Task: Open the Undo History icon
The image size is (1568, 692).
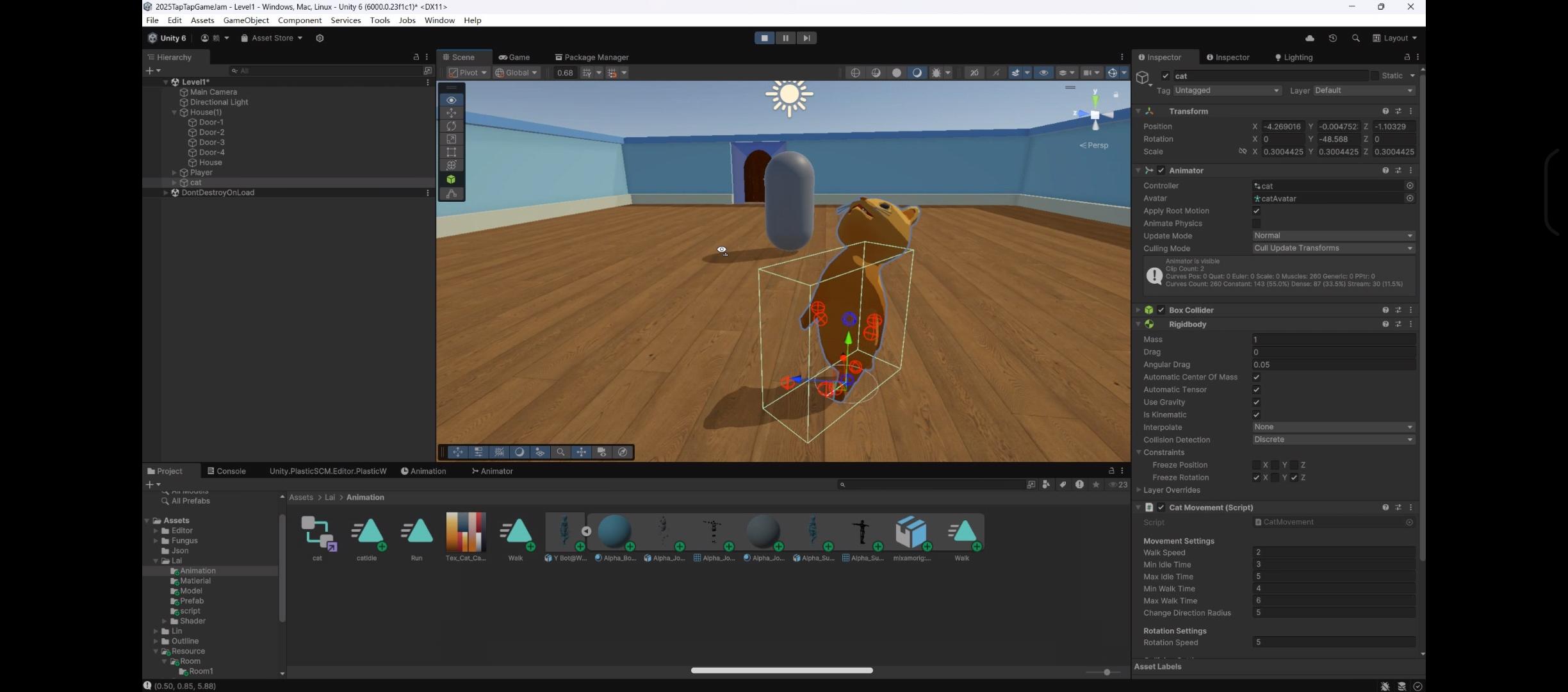Action: (x=1333, y=38)
